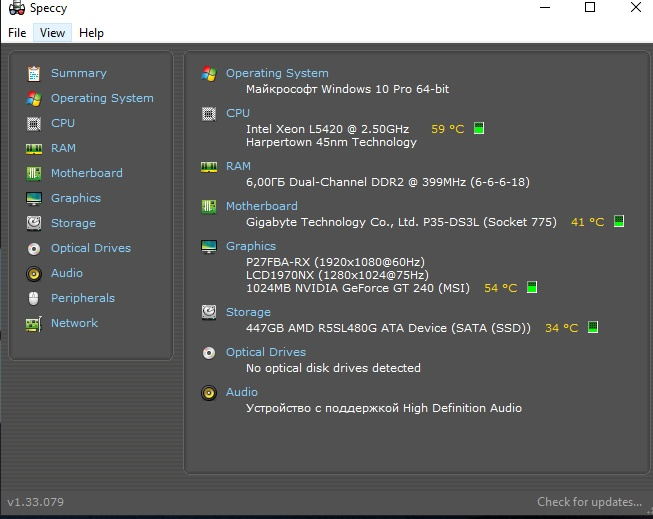Click the Optical Drives heading link in summary
653x519 pixels.
pos(266,352)
